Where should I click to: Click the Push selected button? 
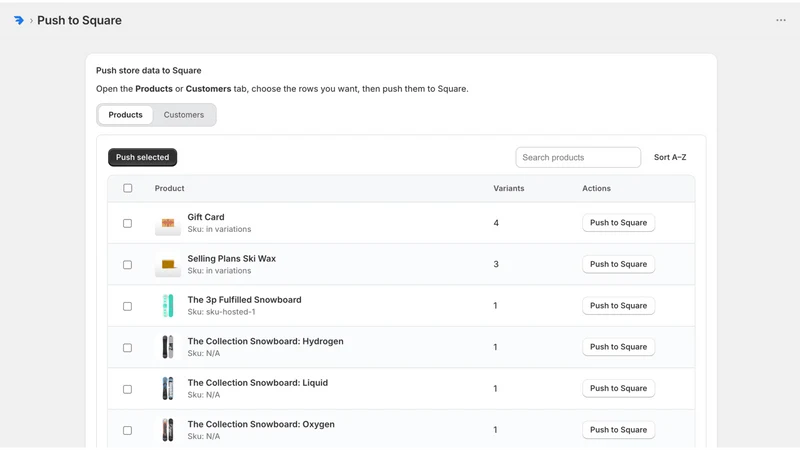142,157
